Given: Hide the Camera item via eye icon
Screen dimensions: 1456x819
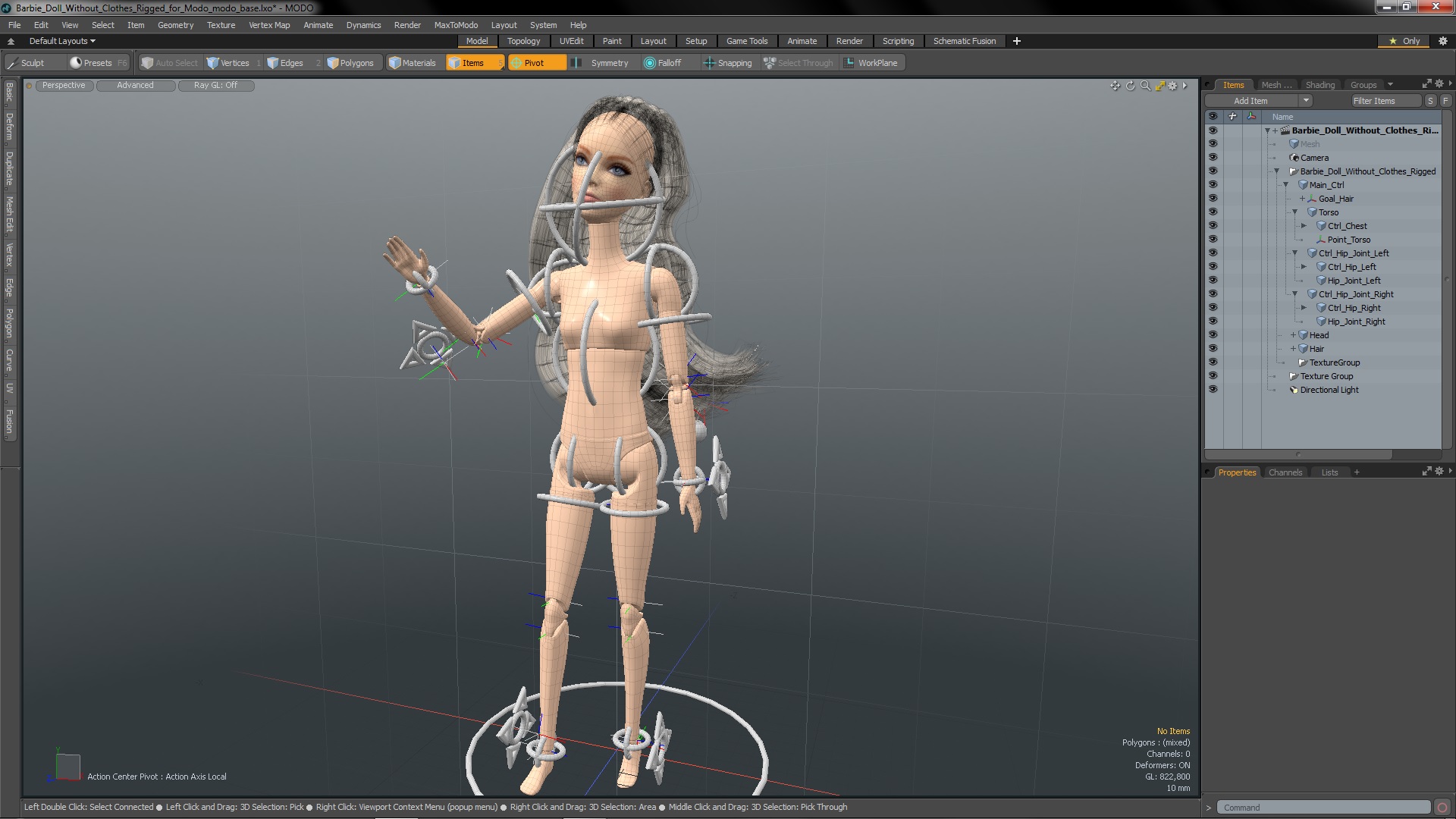Looking at the screenshot, I should click(x=1213, y=158).
